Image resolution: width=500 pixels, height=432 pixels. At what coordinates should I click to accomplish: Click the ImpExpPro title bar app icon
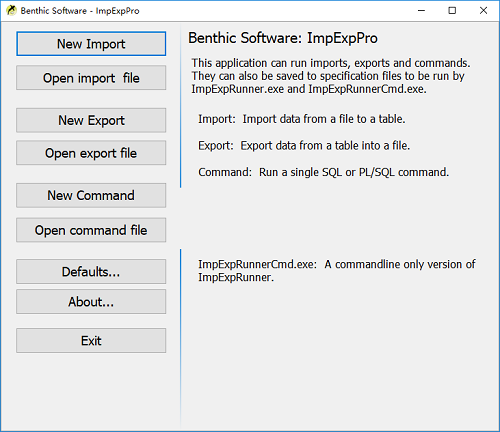(11, 11)
